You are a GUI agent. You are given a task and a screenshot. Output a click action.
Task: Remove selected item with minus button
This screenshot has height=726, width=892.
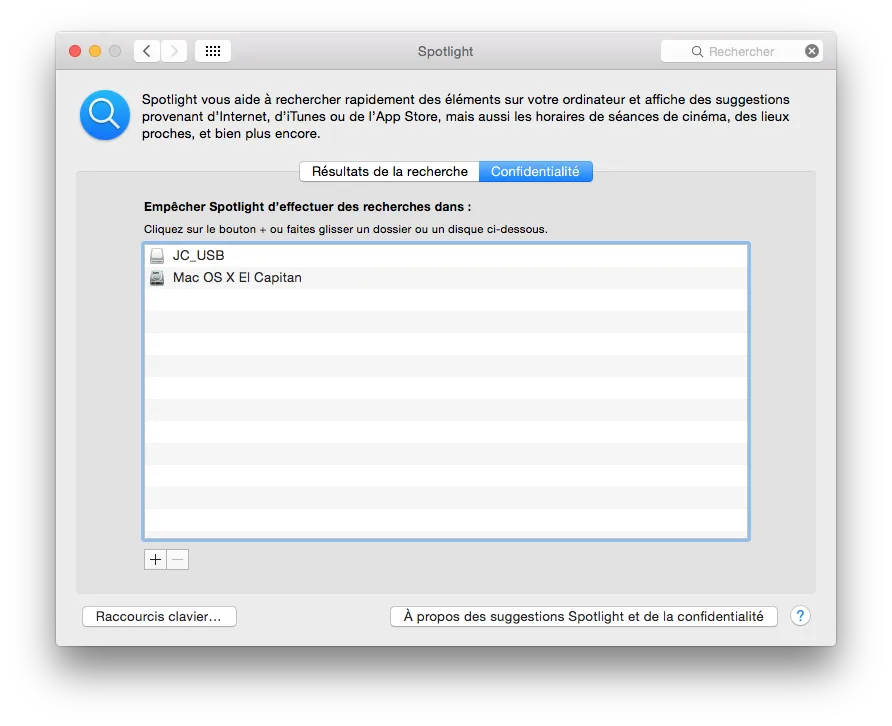click(177, 559)
